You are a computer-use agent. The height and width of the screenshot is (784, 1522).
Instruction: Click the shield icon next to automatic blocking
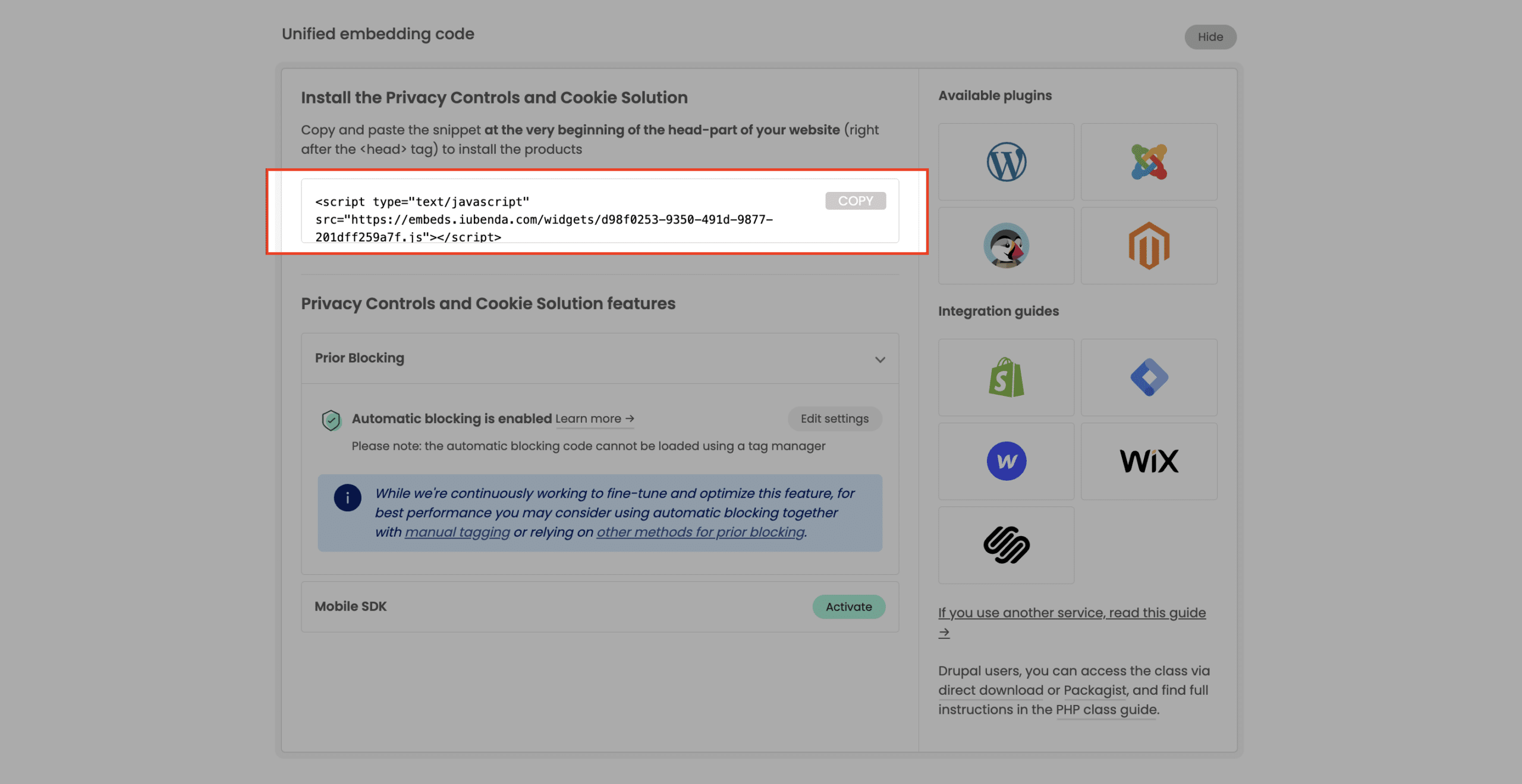331,420
